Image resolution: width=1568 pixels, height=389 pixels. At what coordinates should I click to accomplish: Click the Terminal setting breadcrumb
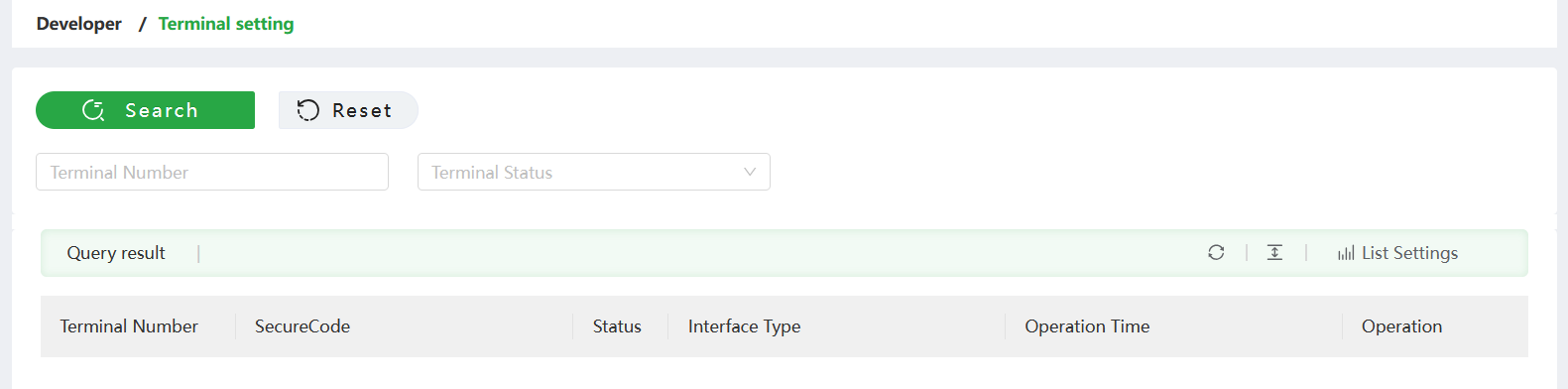[x=226, y=24]
